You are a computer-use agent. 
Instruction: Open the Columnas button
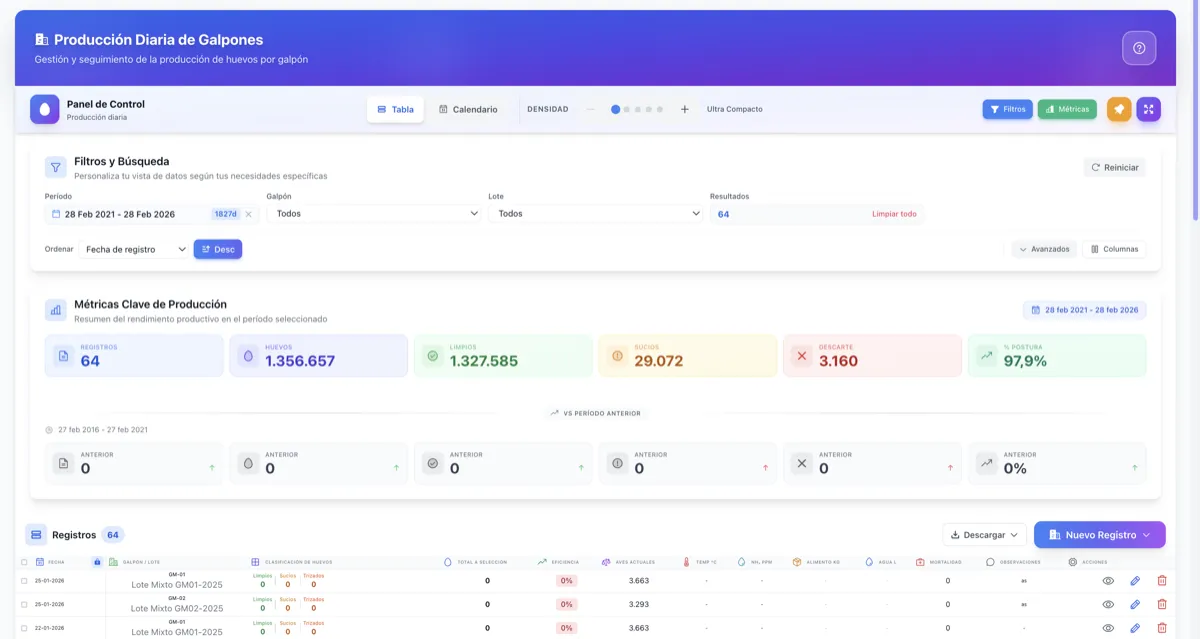1114,249
